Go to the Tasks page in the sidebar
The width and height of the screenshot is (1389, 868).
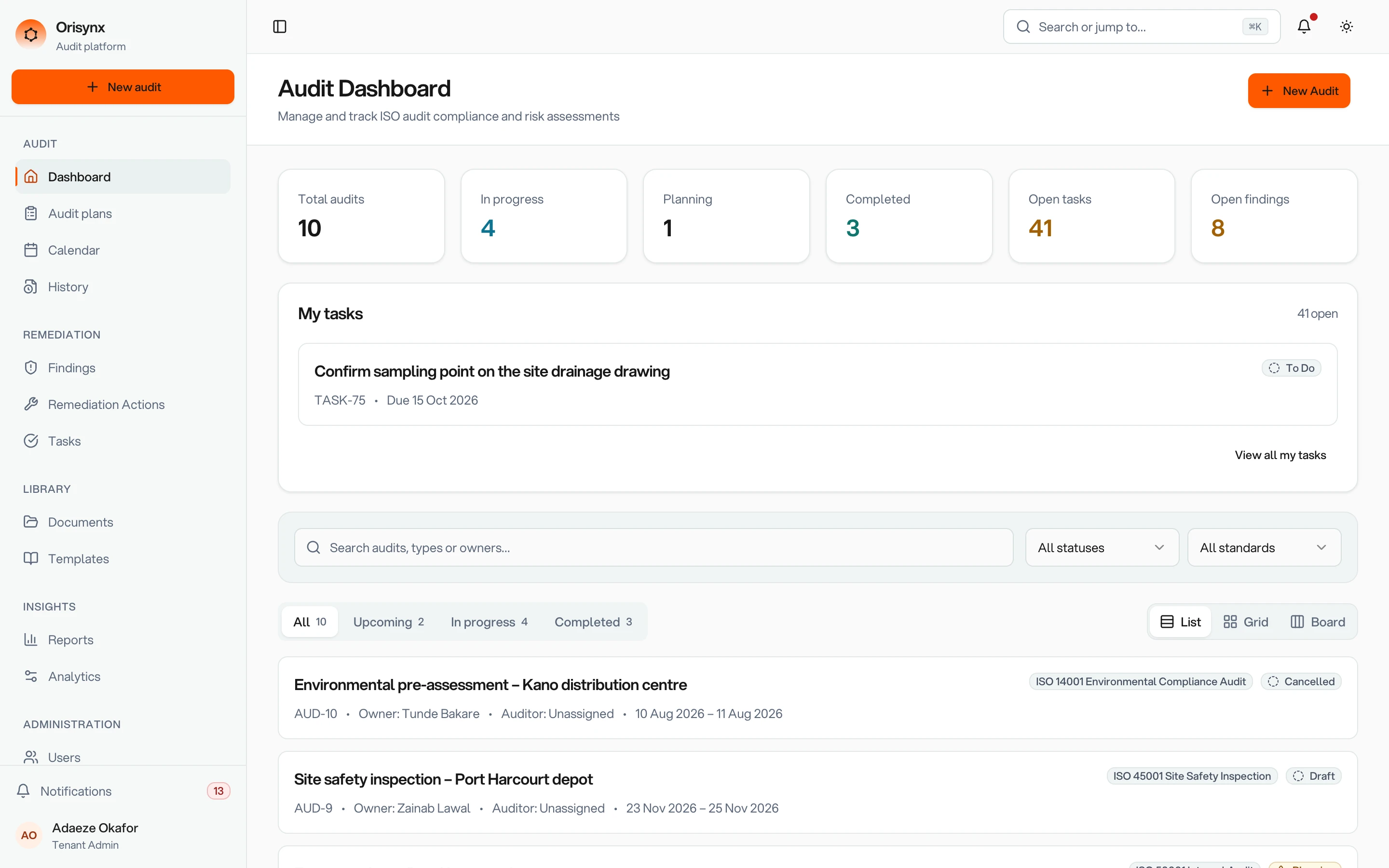123,441
